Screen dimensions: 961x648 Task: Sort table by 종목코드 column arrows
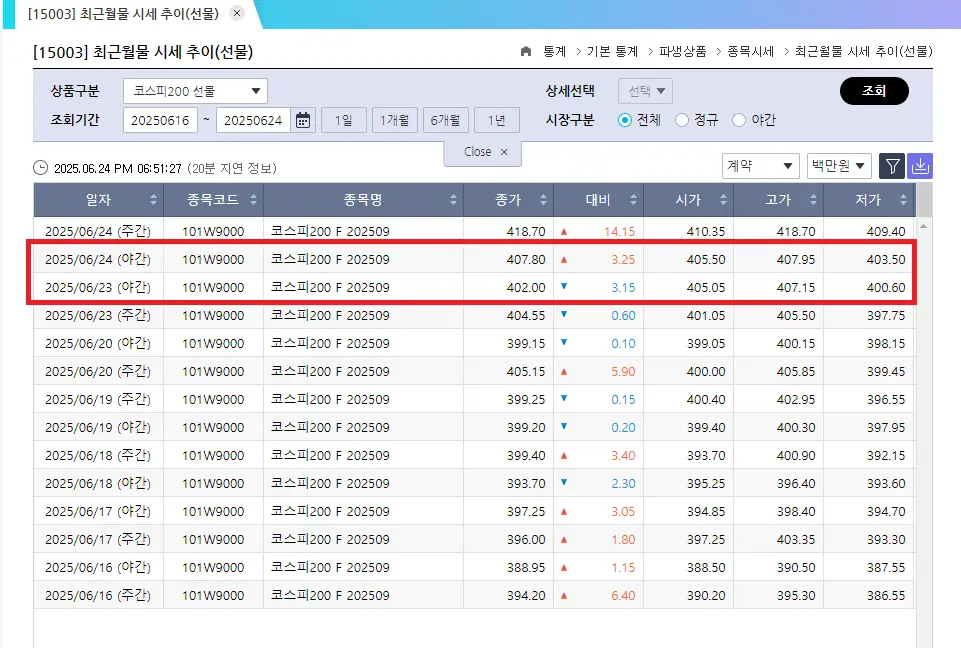253,200
